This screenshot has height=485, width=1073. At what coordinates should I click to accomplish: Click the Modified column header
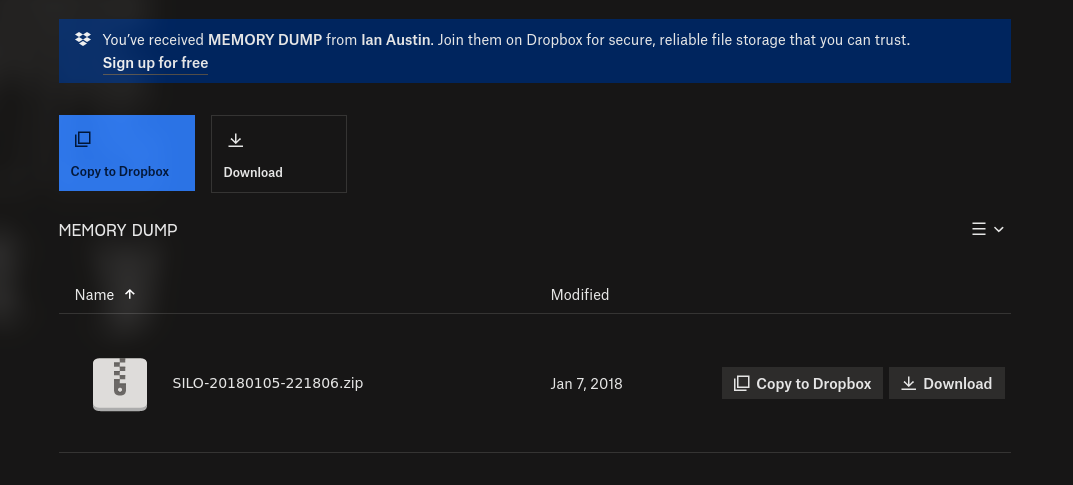(x=580, y=295)
